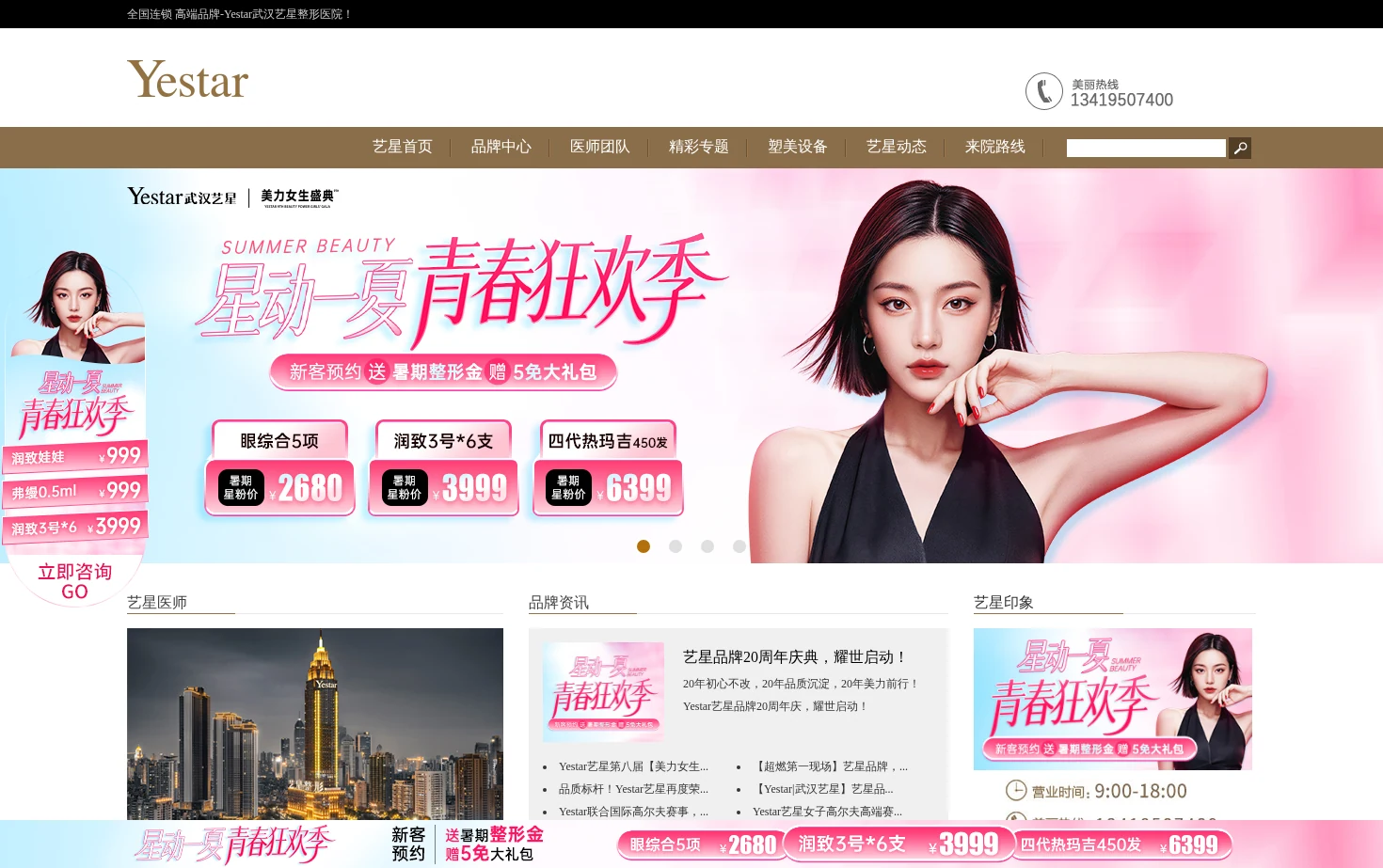Click the 营业时间: 9:00-18:00 text
The height and width of the screenshot is (868, 1383).
coord(1109,791)
